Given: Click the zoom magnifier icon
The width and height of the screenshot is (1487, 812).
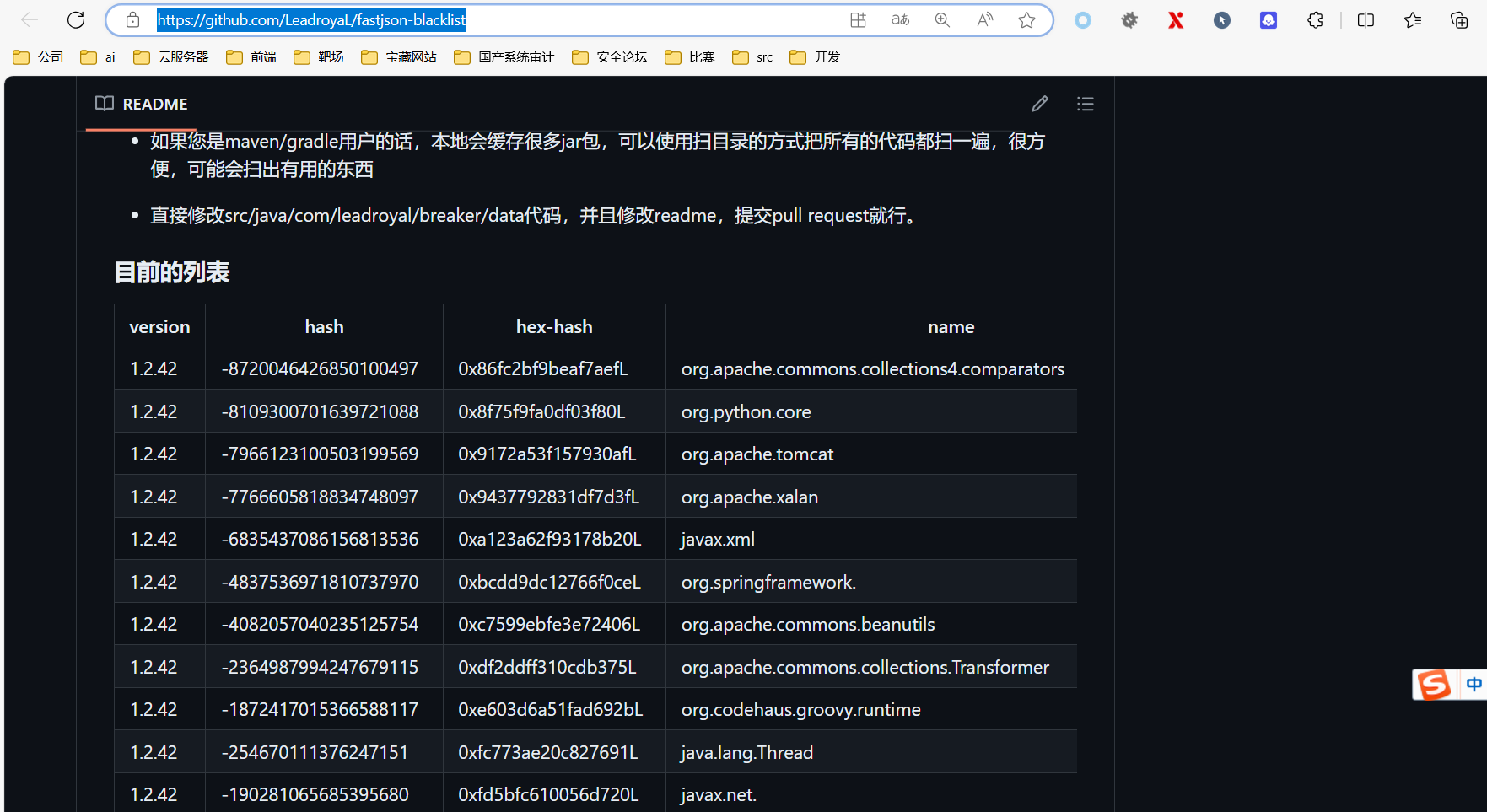Looking at the screenshot, I should pos(942,20).
